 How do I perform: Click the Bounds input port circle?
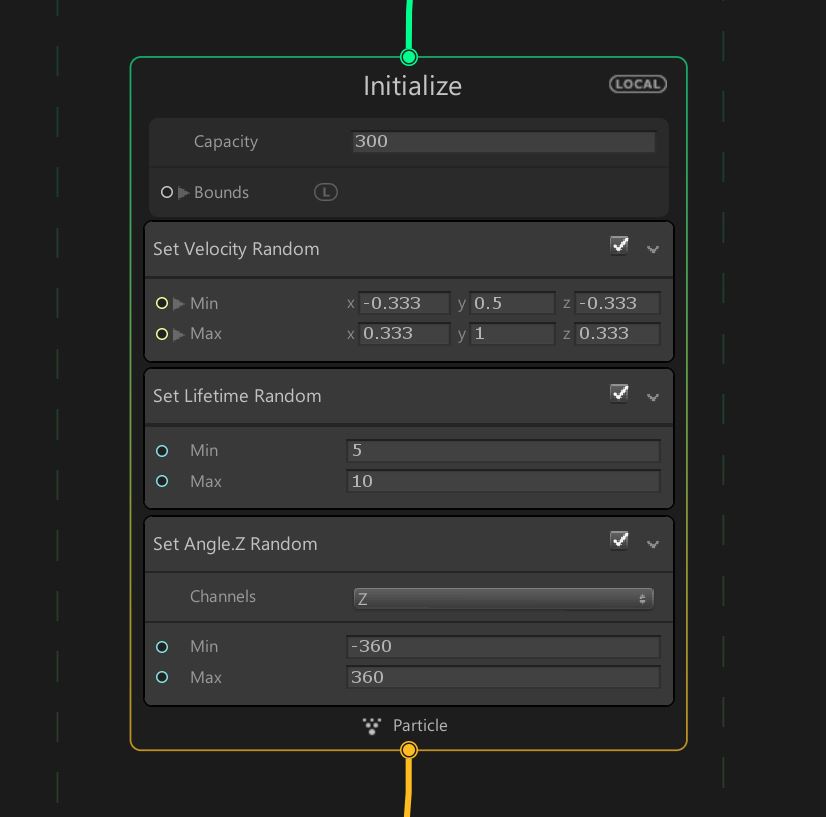click(x=167, y=192)
